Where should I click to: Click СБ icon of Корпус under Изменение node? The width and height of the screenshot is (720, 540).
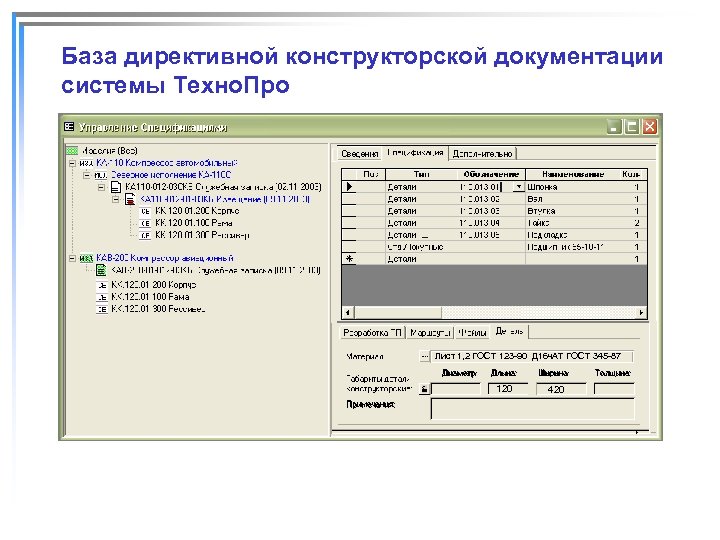tap(145, 211)
